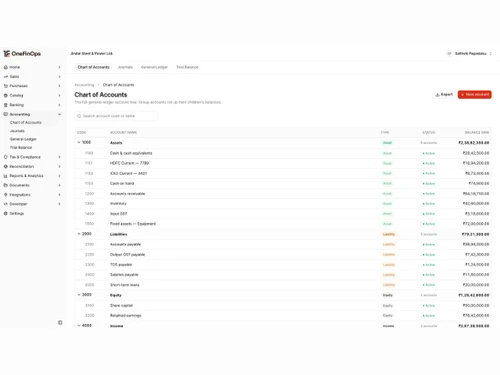This screenshot has width=500, height=375.
Task: Open the Retained earnings row
Action: (x=283, y=316)
